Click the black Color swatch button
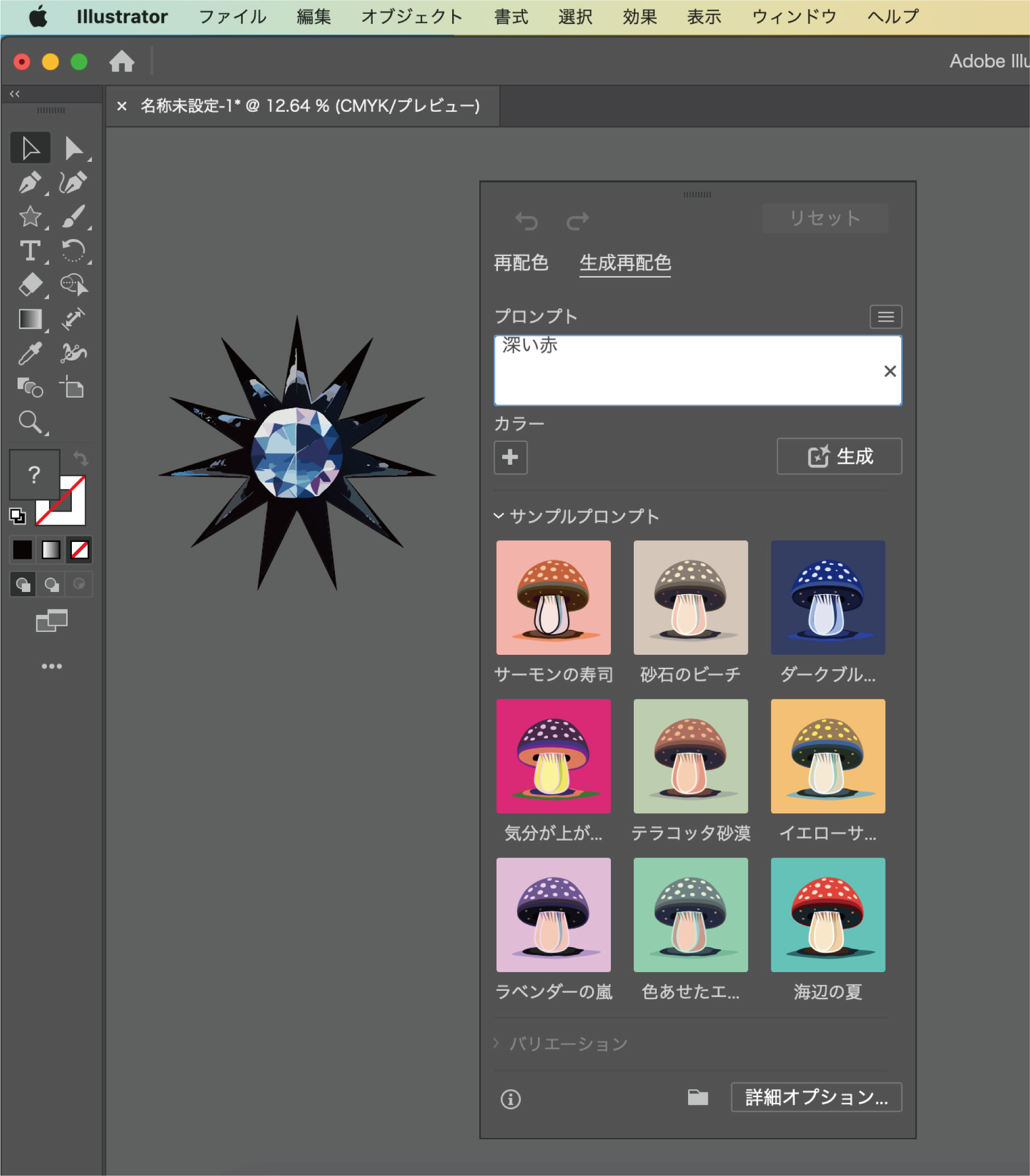1030x1176 pixels. [x=22, y=550]
